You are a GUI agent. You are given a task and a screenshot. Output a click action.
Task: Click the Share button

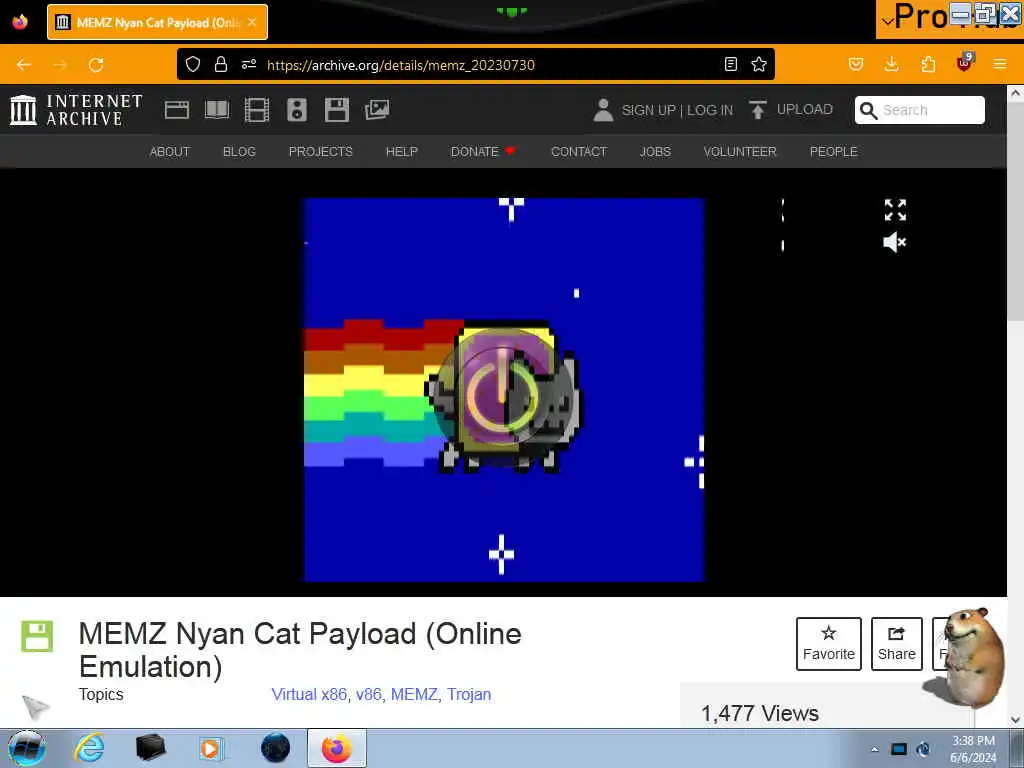click(897, 644)
